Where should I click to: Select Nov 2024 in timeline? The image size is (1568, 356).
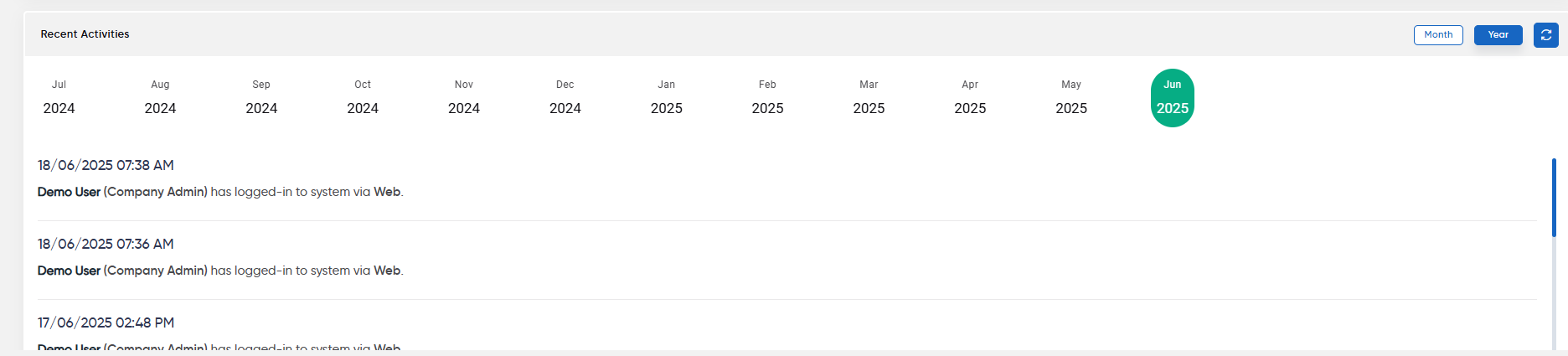464,98
